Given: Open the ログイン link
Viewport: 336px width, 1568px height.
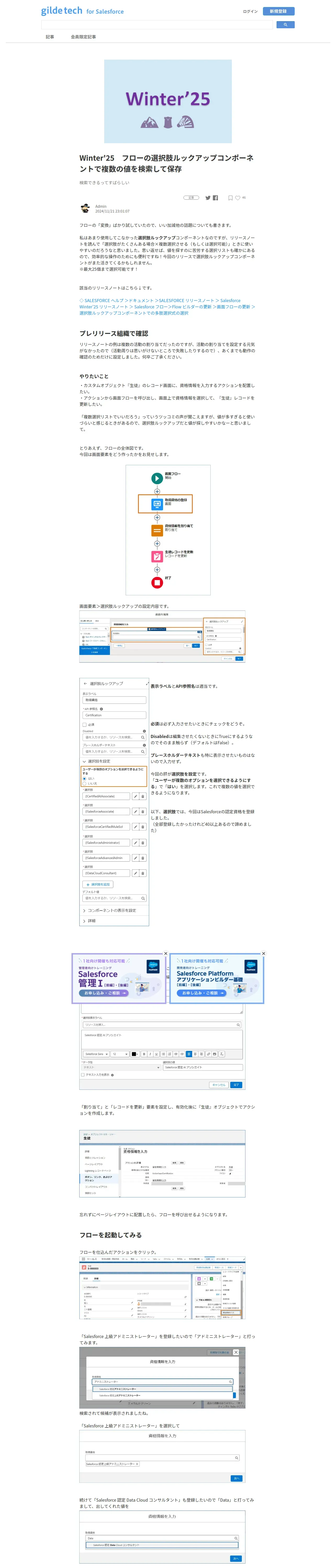Looking at the screenshot, I should (x=250, y=11).
